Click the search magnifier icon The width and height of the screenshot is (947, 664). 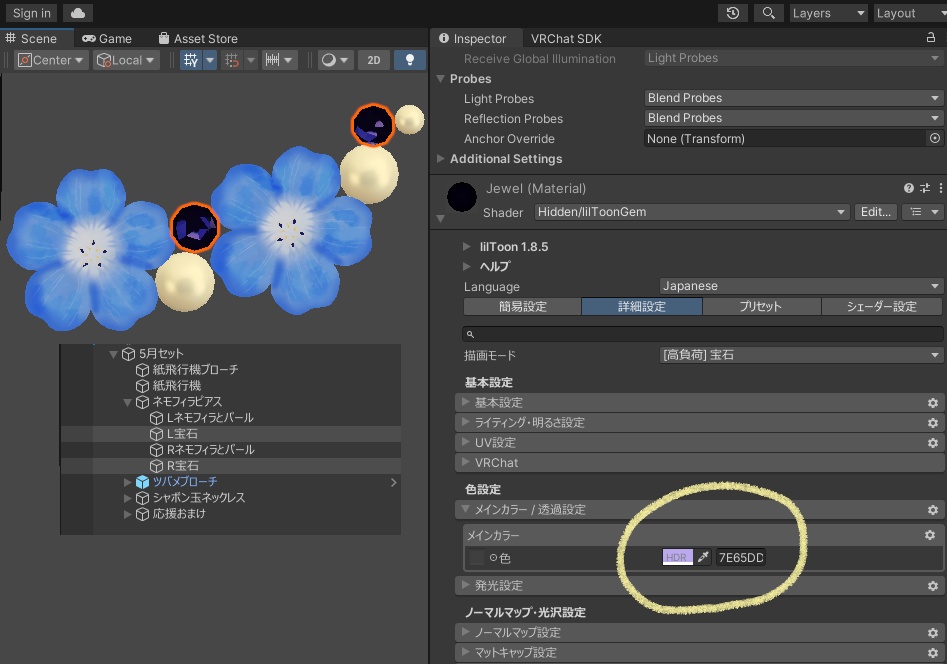(x=768, y=13)
